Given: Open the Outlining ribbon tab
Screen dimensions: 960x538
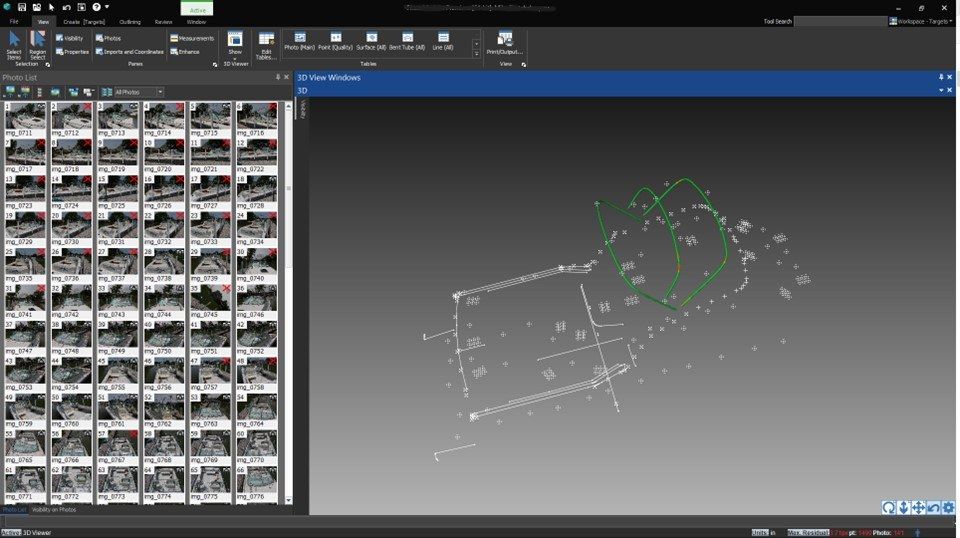Looking at the screenshot, I should (130, 21).
